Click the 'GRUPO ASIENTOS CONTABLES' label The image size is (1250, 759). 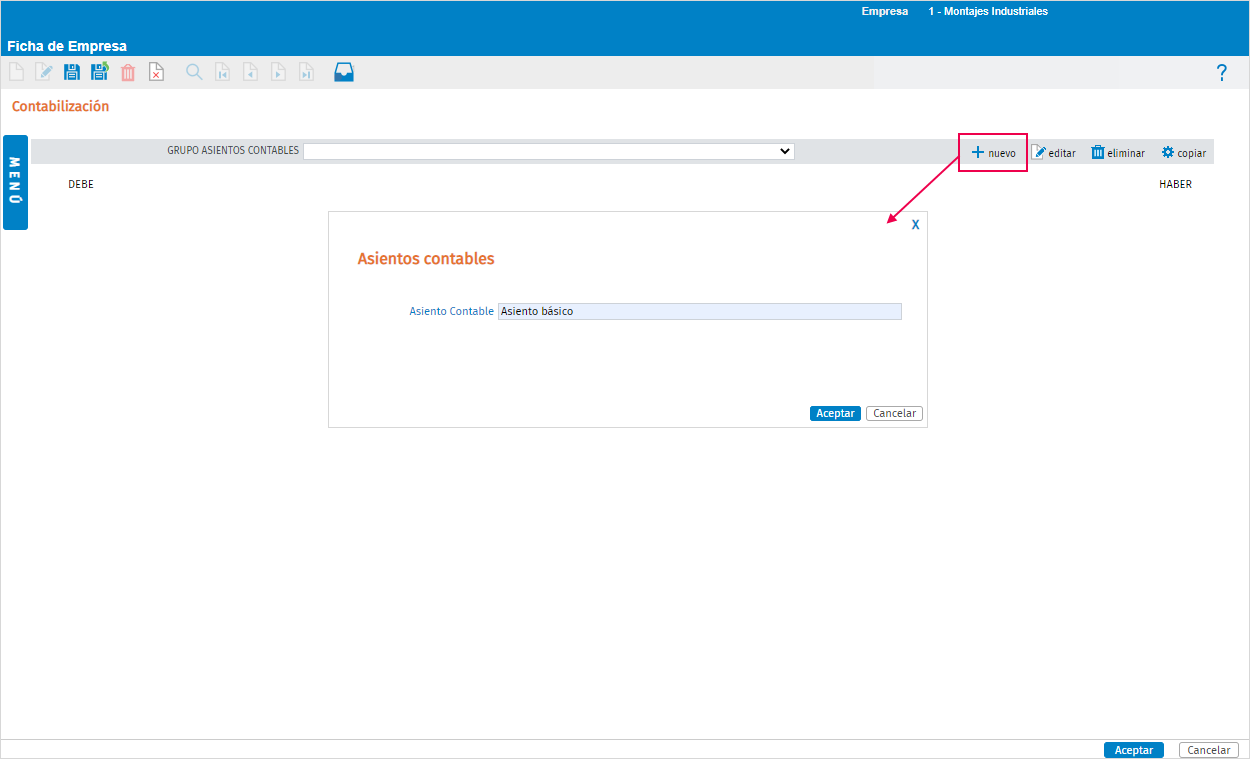point(233,151)
